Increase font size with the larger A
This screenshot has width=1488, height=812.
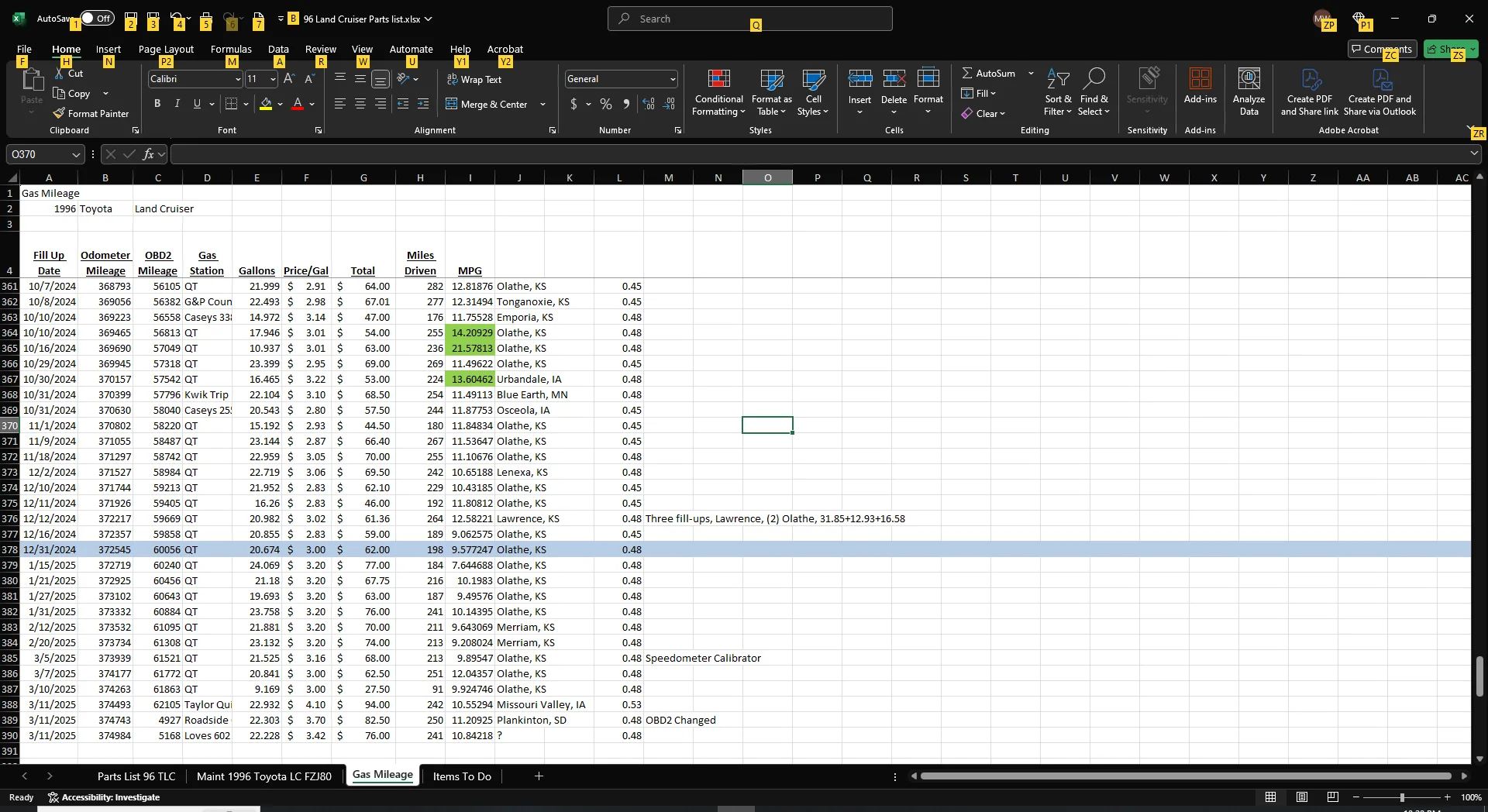289,79
